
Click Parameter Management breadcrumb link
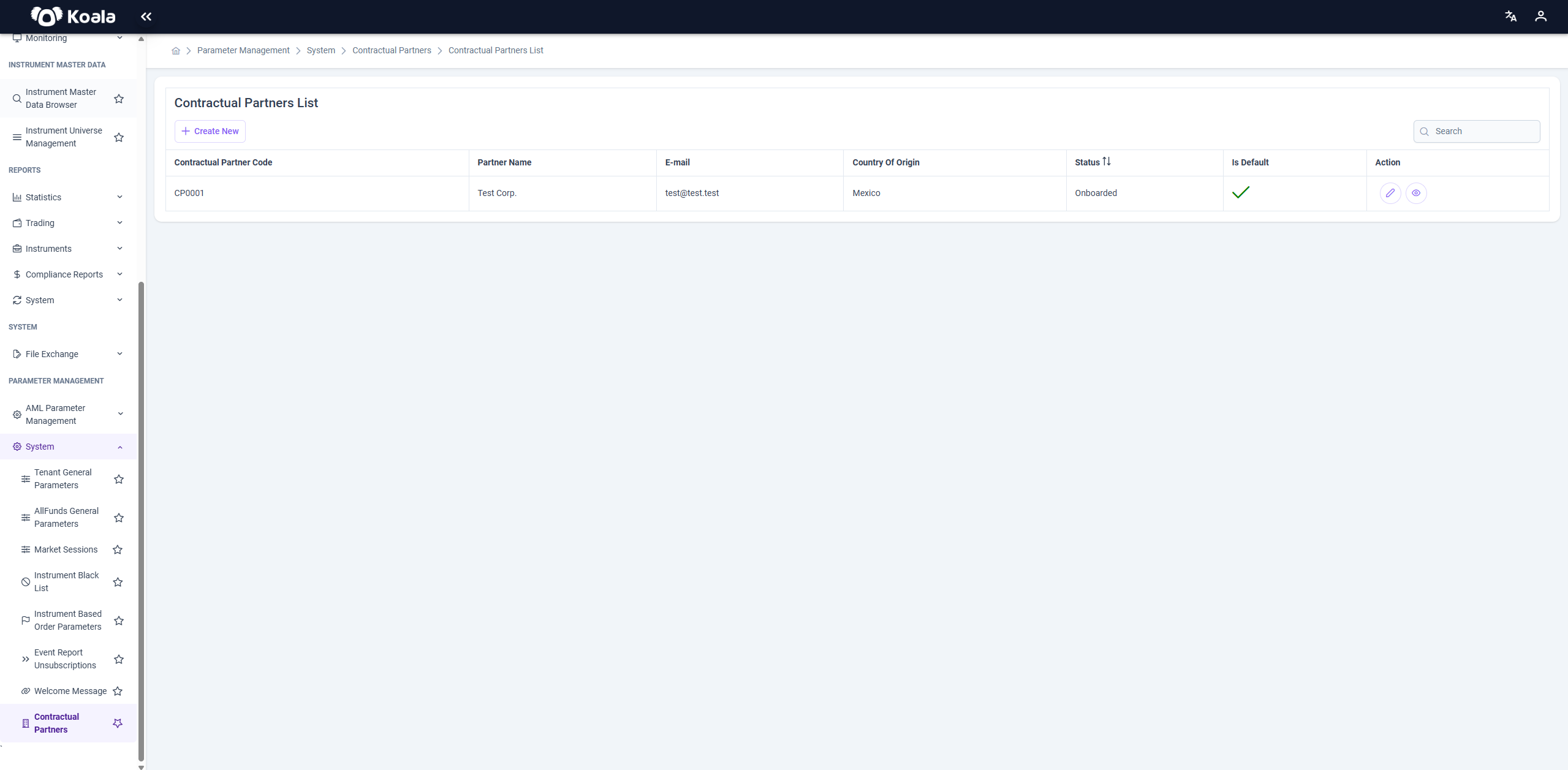(243, 51)
